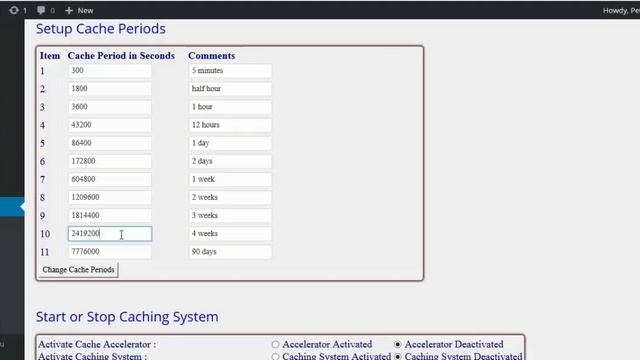Click the 'Start or Stop Caching System' heading
Viewport: 640px width, 360px height.
click(127, 317)
